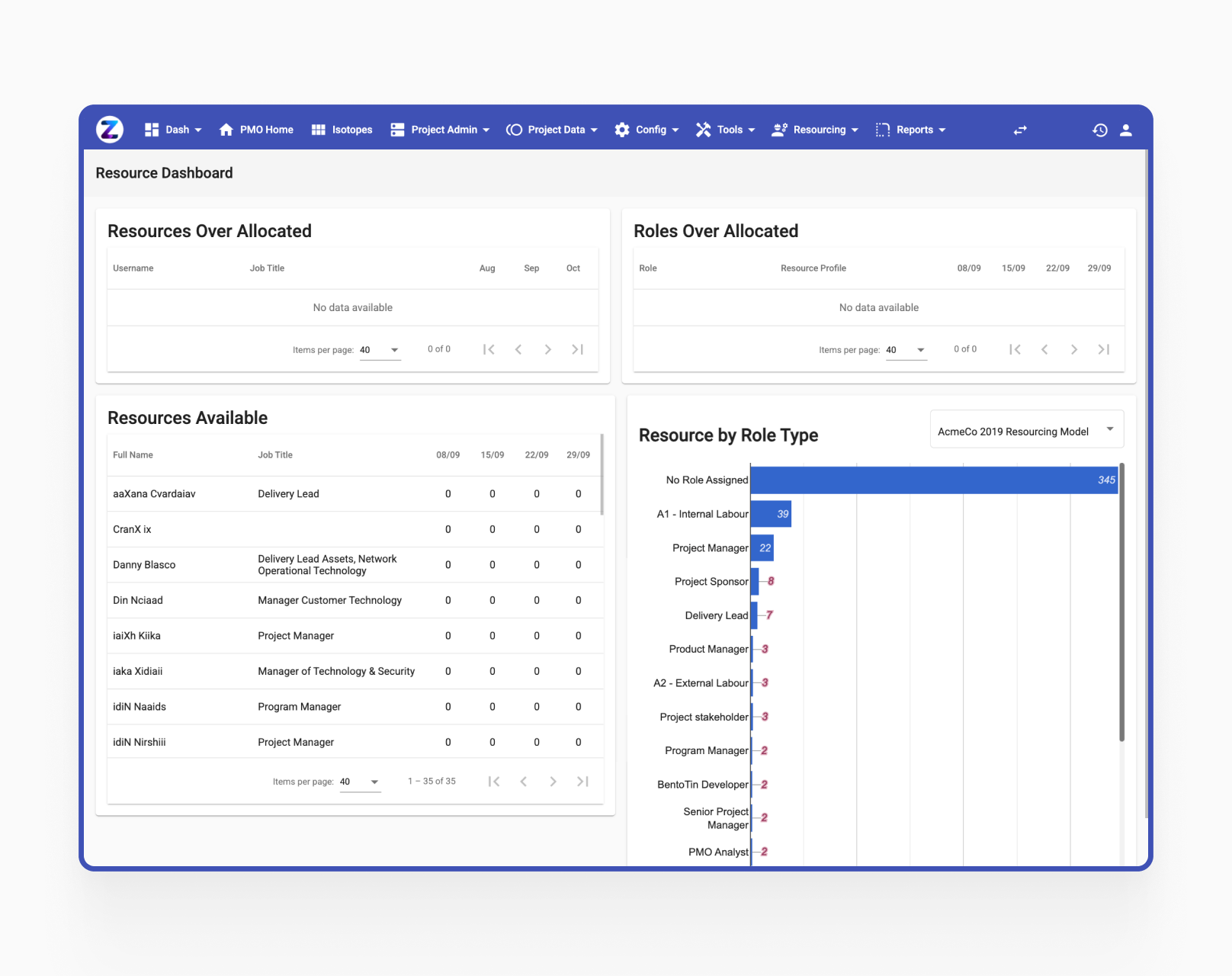Open the Resourcing menu
1232x976 pixels.
(815, 130)
